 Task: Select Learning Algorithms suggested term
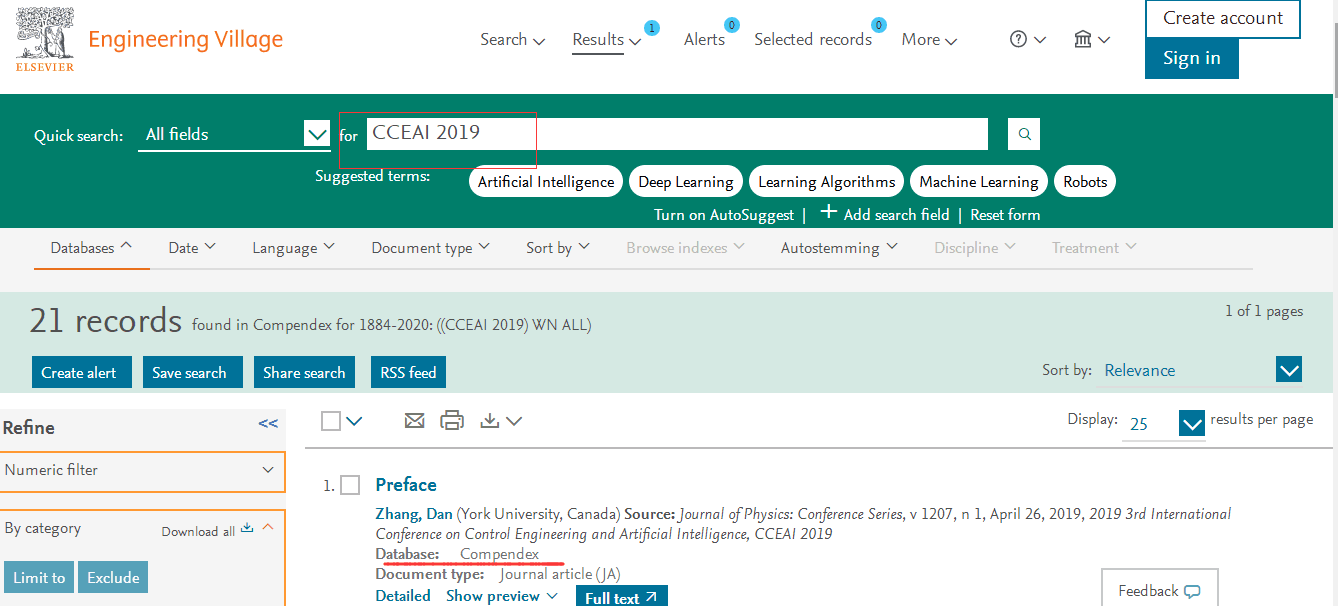pyautogui.click(x=826, y=181)
